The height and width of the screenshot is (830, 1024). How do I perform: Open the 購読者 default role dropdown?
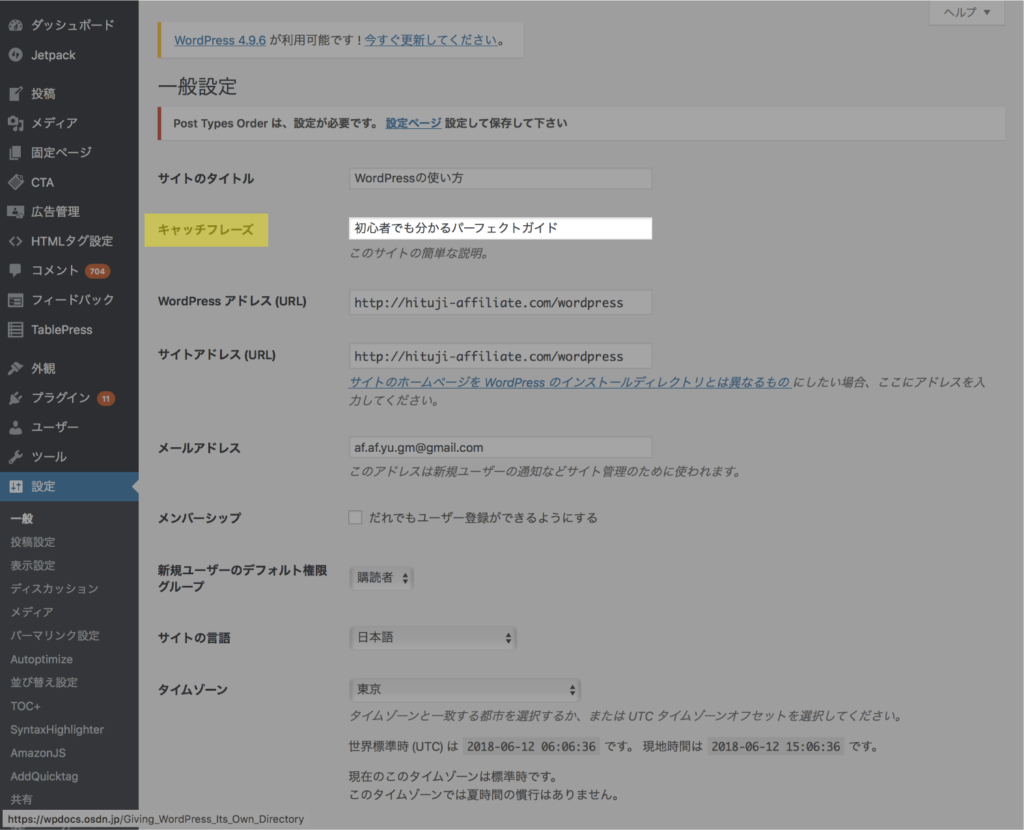click(381, 578)
